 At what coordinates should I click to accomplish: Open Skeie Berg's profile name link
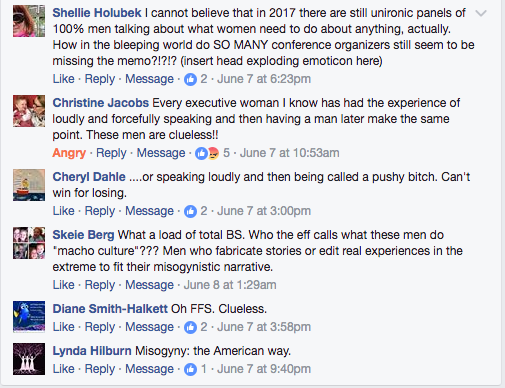(x=83, y=235)
